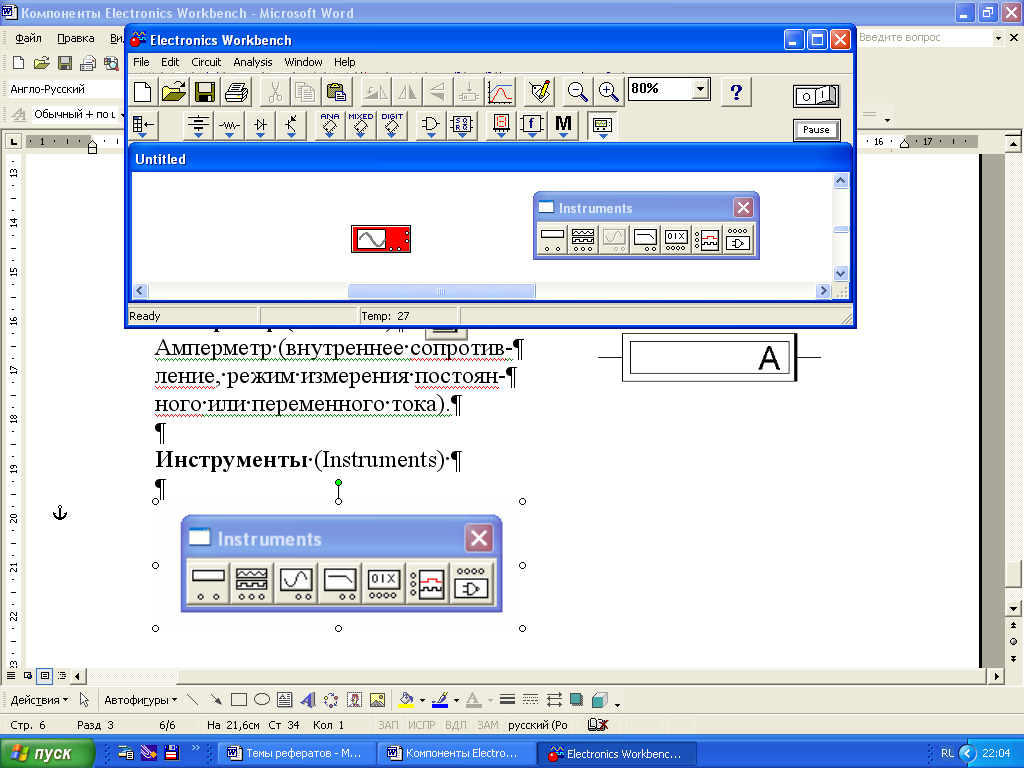Image resolution: width=1024 pixels, height=768 pixels.
Task: Select Function Generator in Workbench Instruments palette
Action: point(583,239)
